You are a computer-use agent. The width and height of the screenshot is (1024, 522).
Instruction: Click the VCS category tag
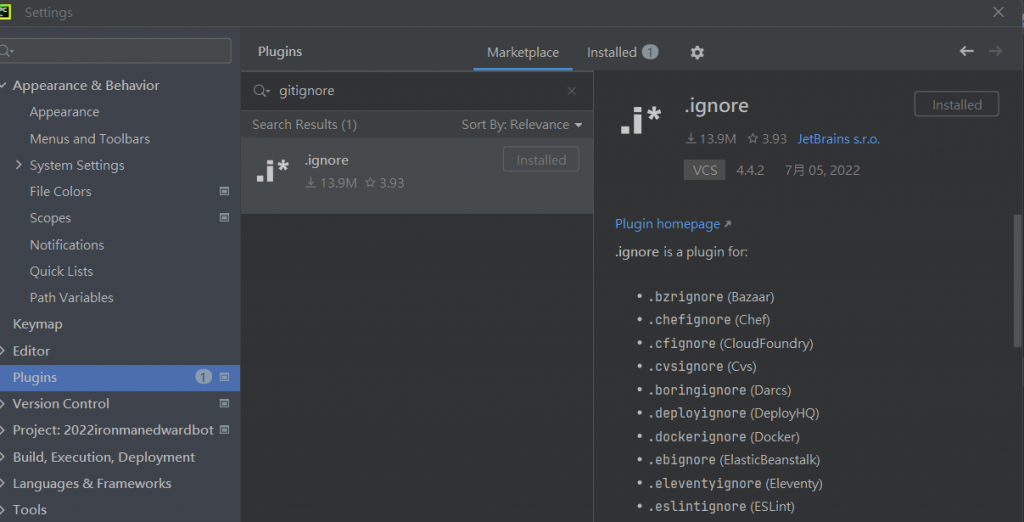[705, 171]
